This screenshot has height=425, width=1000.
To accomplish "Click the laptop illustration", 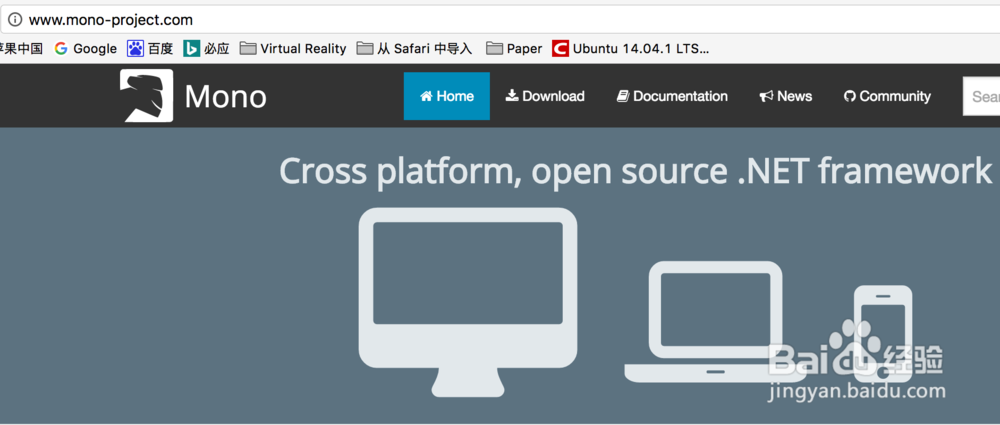I will pos(715,322).
